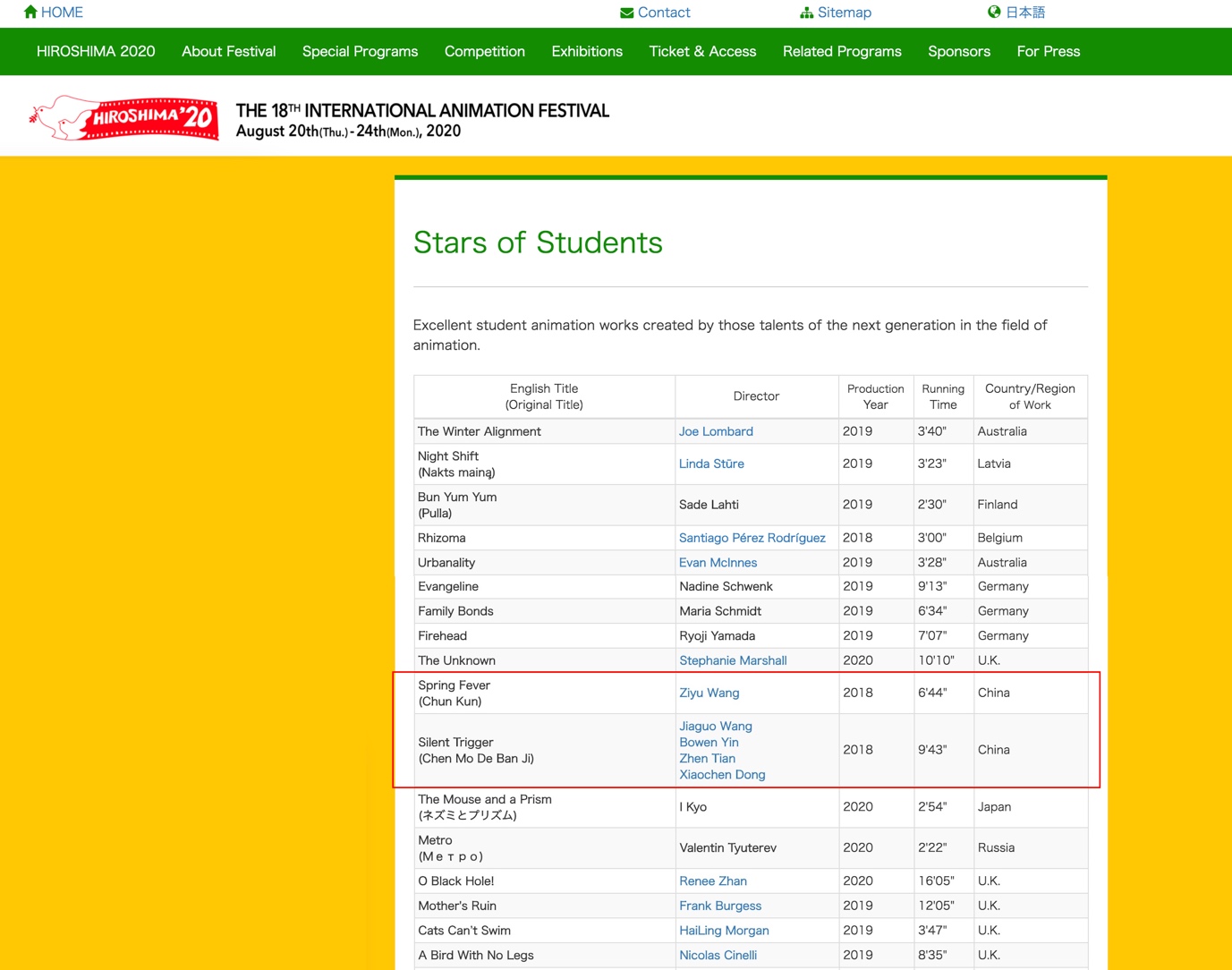This screenshot has width=1232, height=970.
Task: Click the house icon beside HOME
Action: click(30, 12)
